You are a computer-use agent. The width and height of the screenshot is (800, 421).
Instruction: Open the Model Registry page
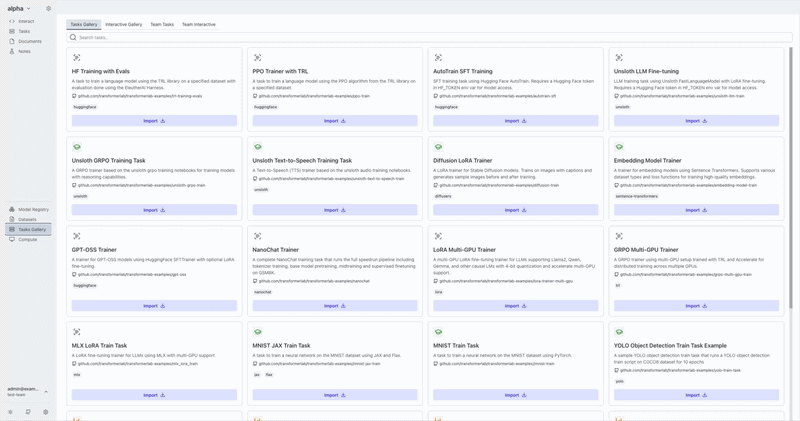[x=33, y=209]
